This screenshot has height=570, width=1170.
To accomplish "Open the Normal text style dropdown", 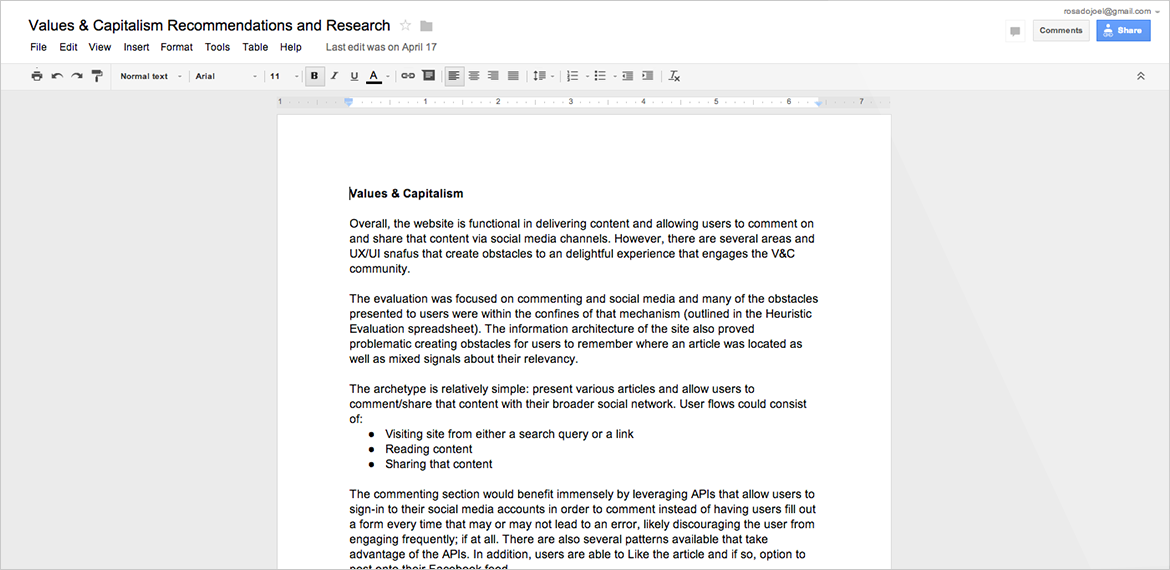I will 151,76.
